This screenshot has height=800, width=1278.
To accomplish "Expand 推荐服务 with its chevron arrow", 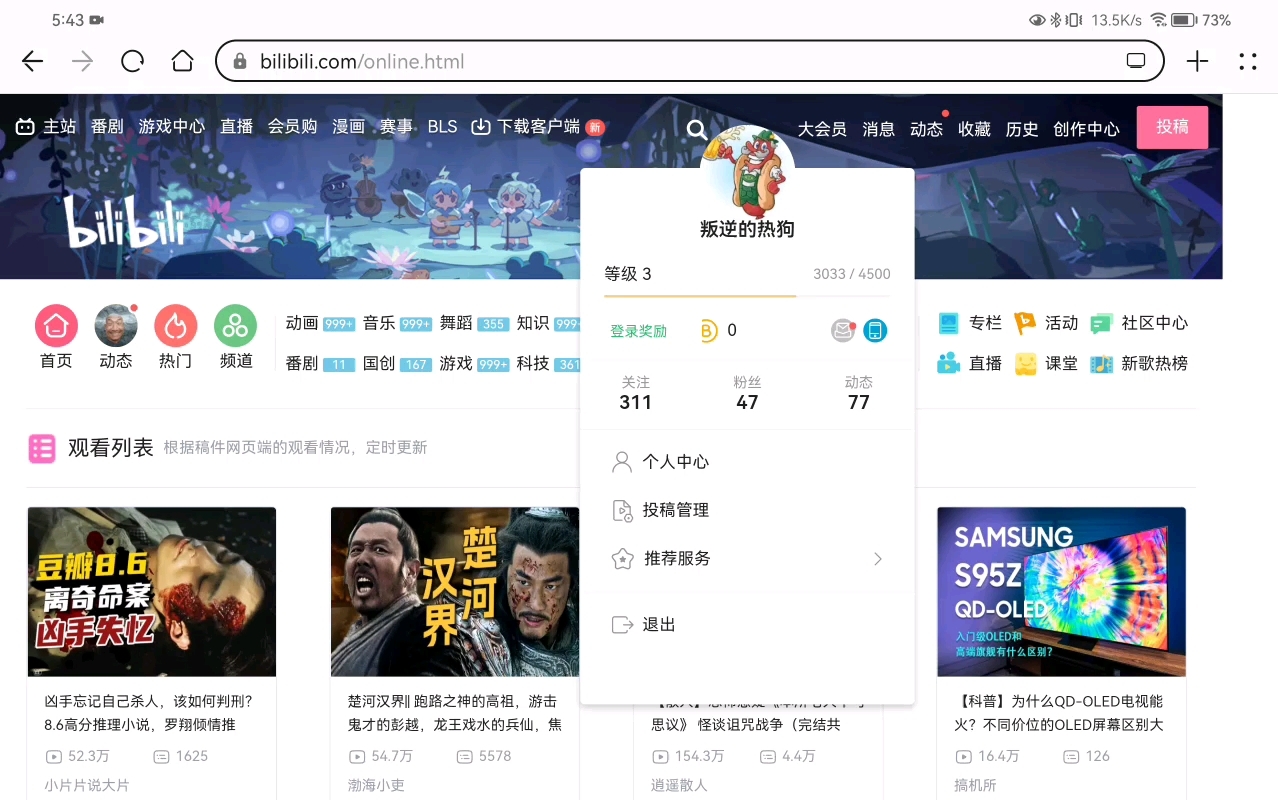I will (x=877, y=559).
